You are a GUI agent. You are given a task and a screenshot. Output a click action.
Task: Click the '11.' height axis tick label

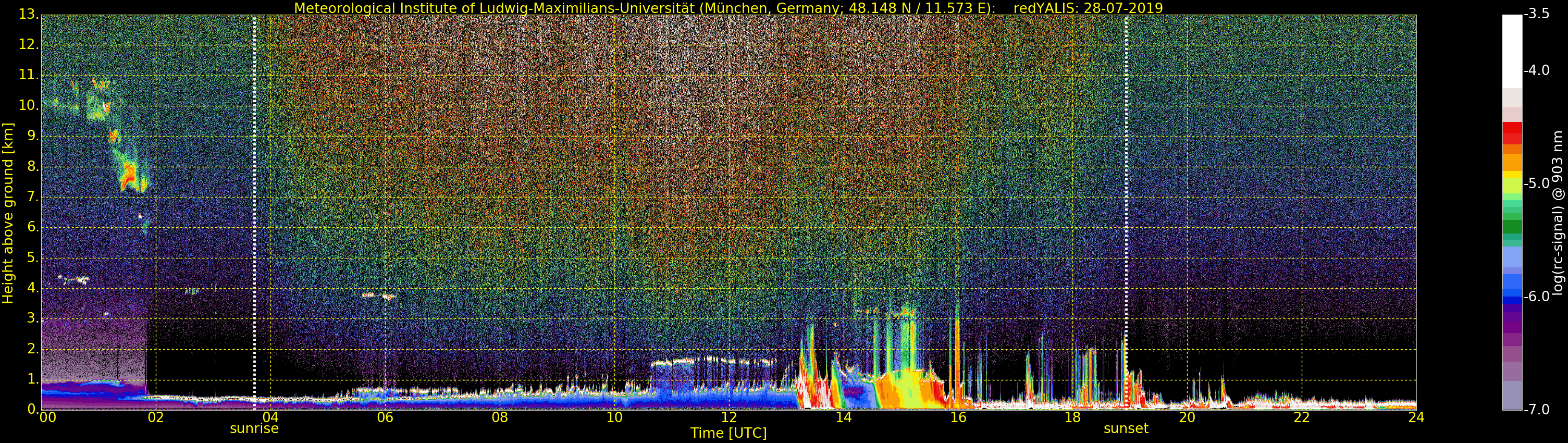pos(29,76)
